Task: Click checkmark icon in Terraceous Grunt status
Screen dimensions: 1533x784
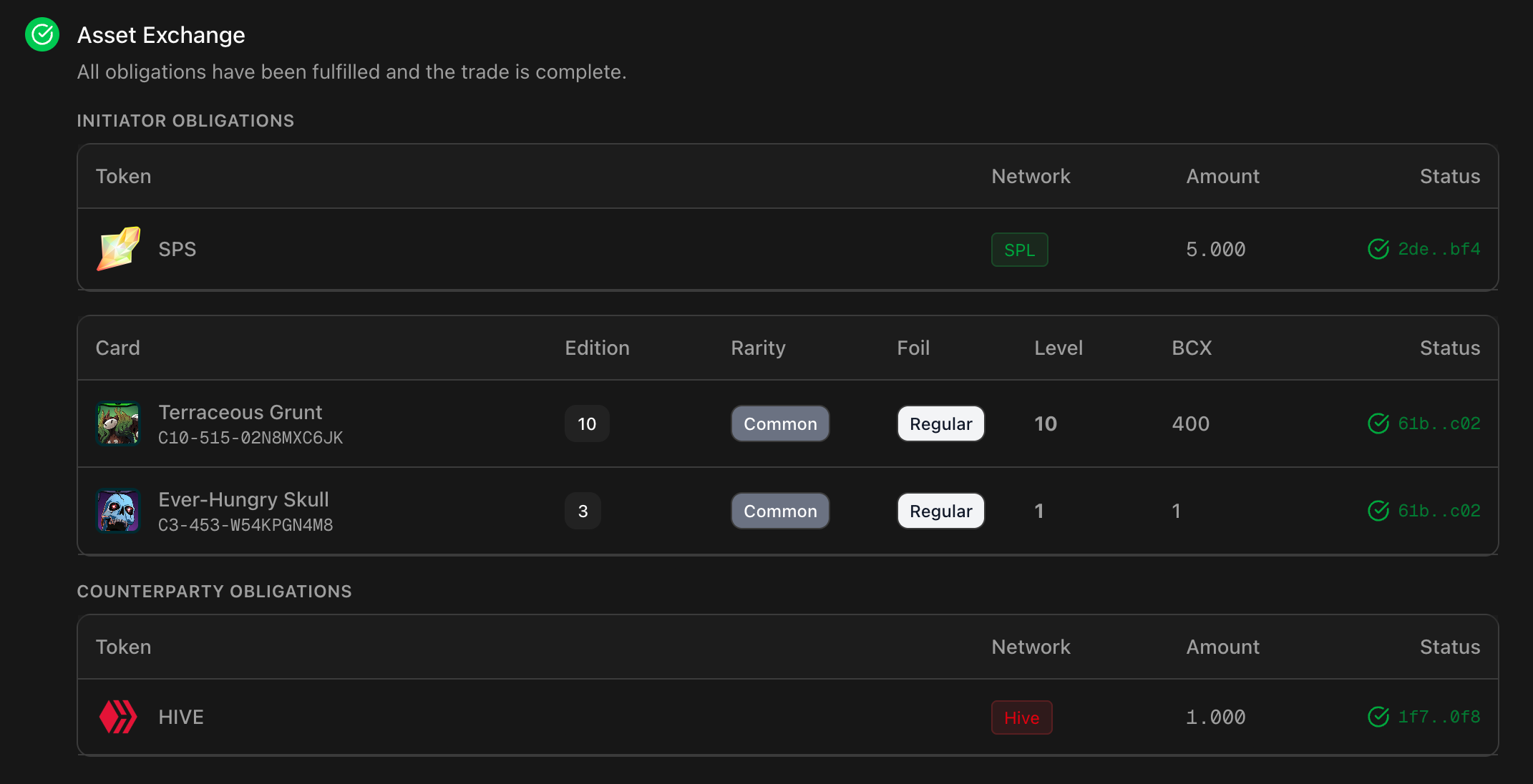Action: pos(1378,423)
